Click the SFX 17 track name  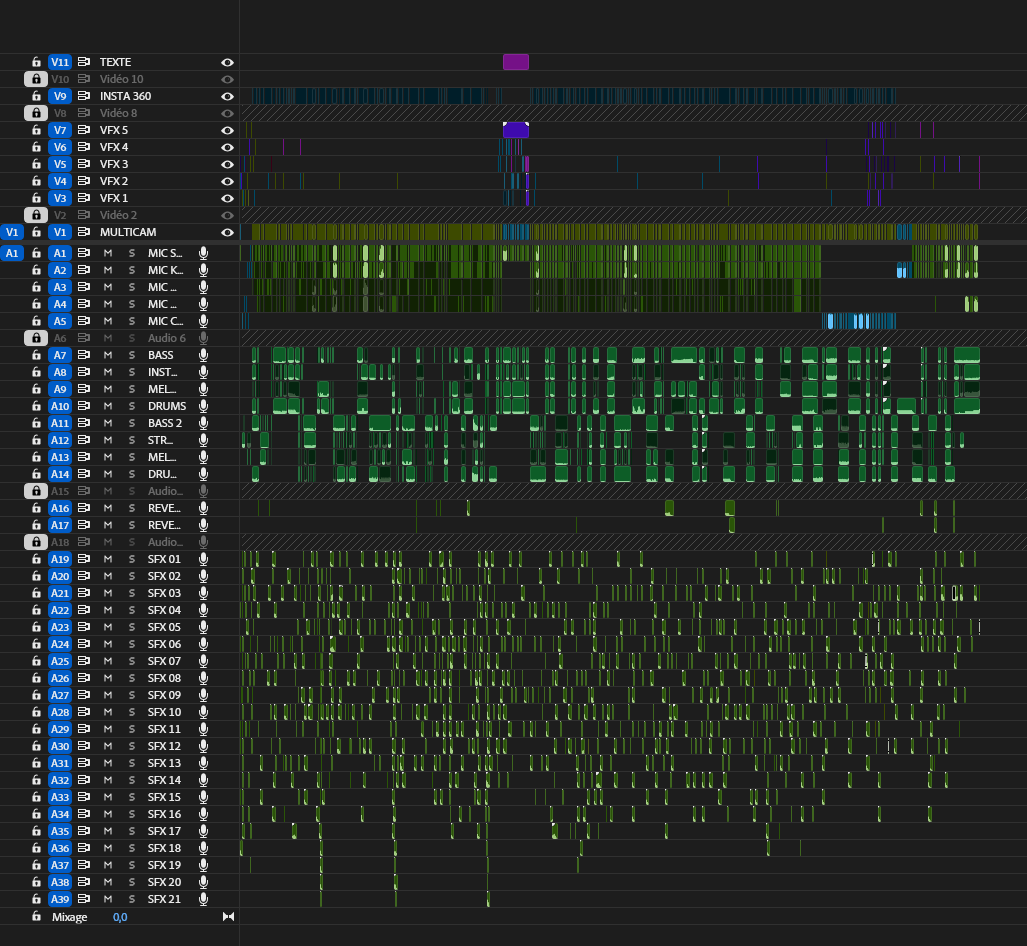coord(164,831)
